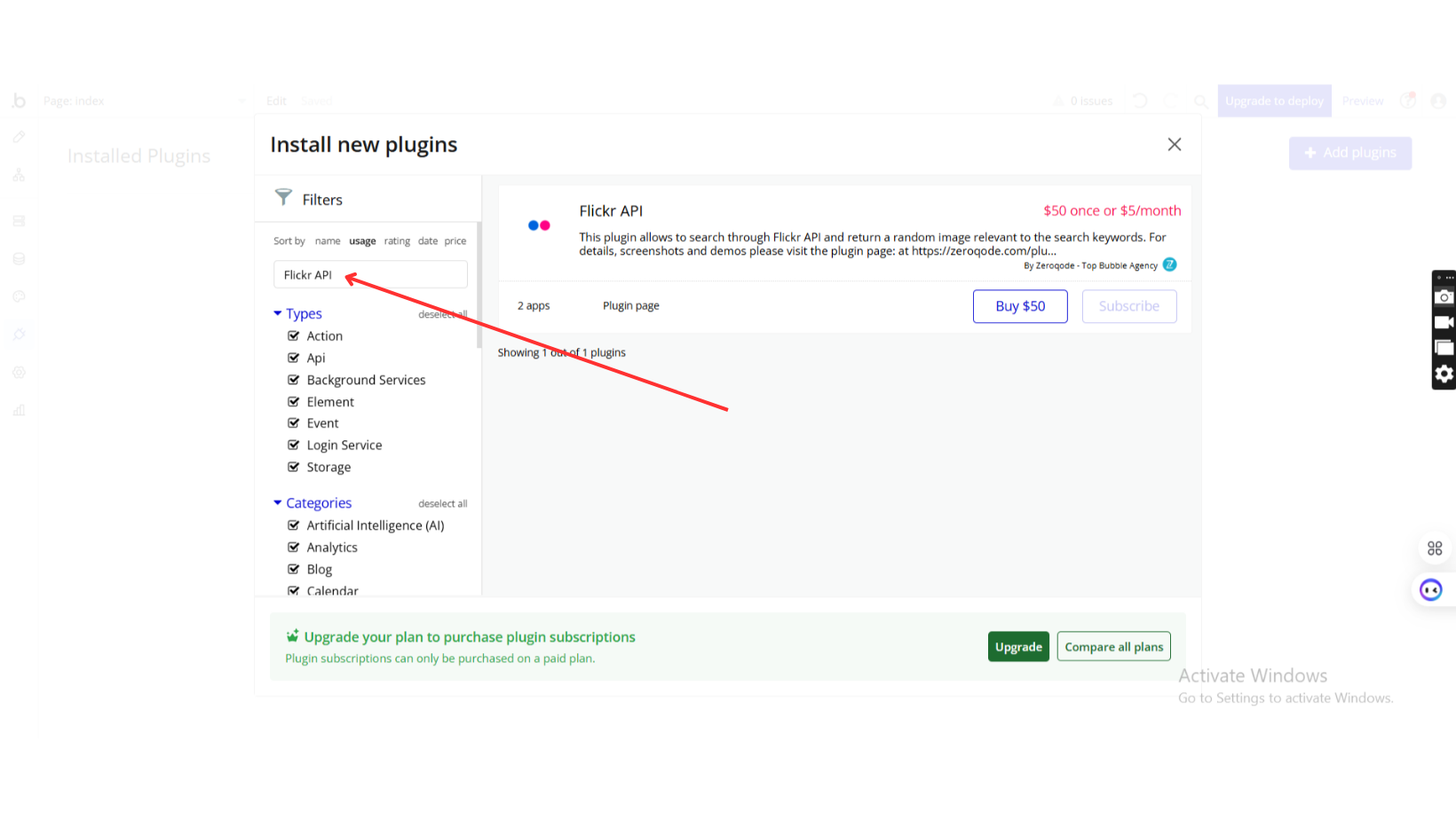Click the Buy $50 button
This screenshot has height=820, width=1456.
coord(1020,306)
